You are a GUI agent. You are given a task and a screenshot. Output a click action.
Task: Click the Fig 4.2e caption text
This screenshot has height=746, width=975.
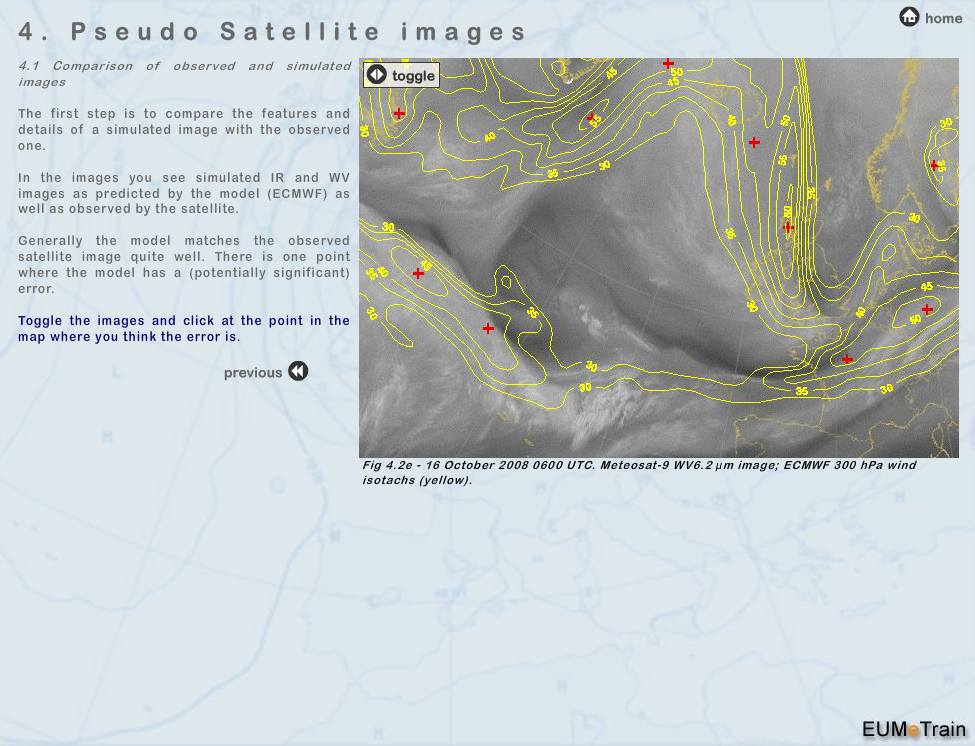point(638,472)
